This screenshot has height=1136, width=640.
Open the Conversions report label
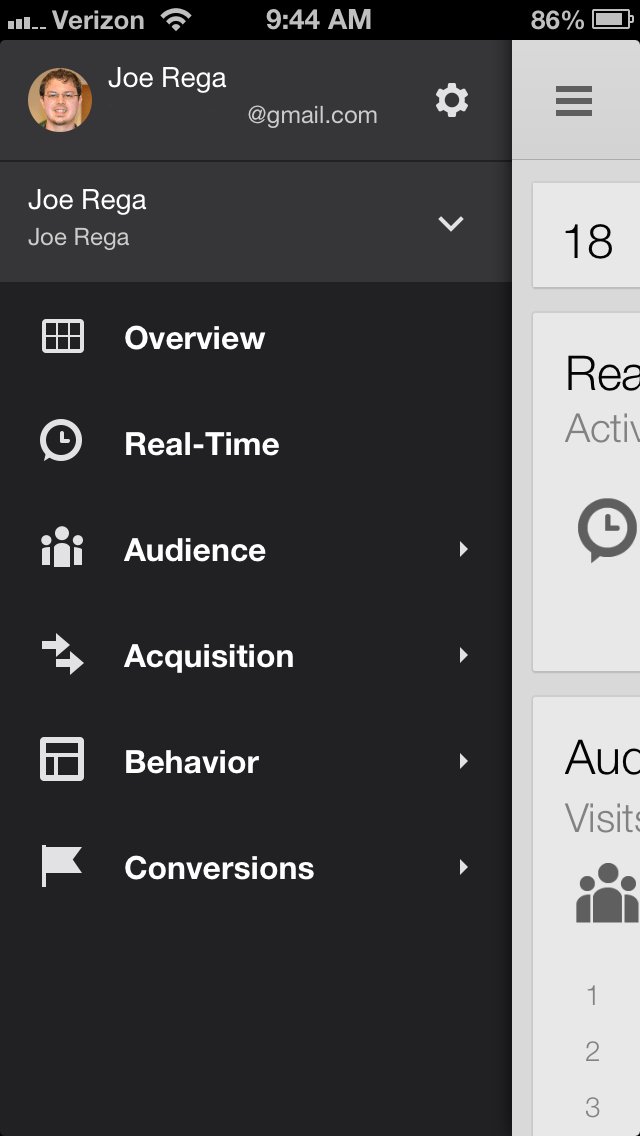coord(219,868)
